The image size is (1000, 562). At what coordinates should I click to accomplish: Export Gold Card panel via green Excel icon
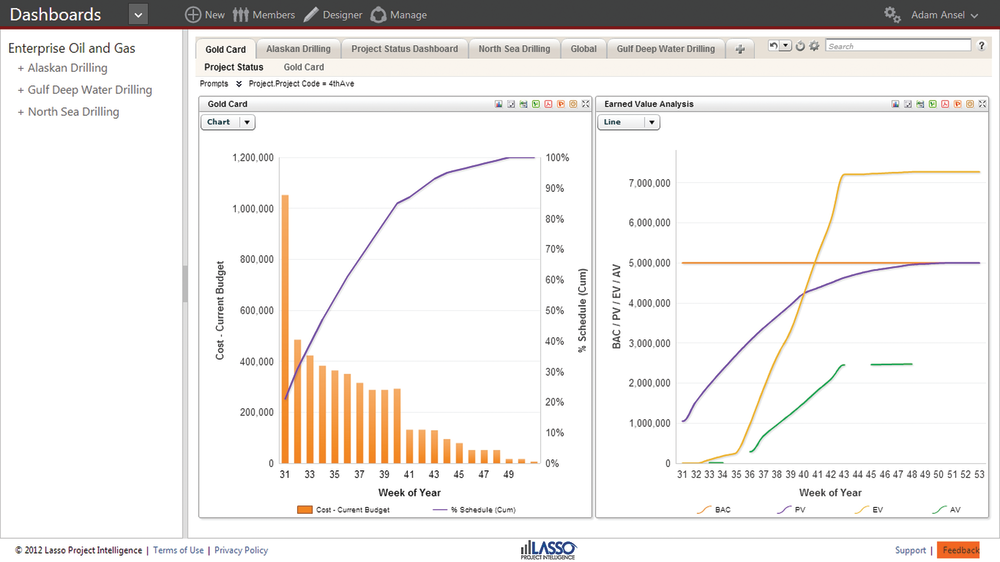pyautogui.click(x=536, y=104)
